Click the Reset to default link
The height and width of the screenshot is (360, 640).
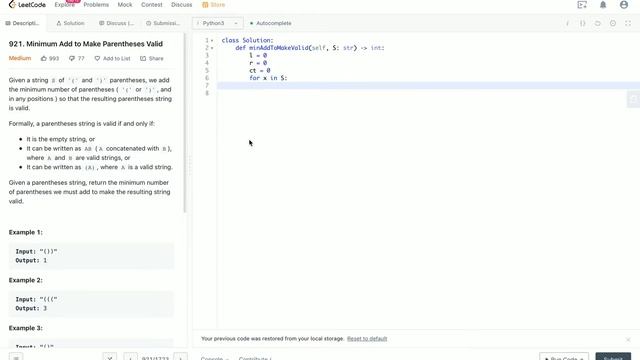(x=367, y=339)
